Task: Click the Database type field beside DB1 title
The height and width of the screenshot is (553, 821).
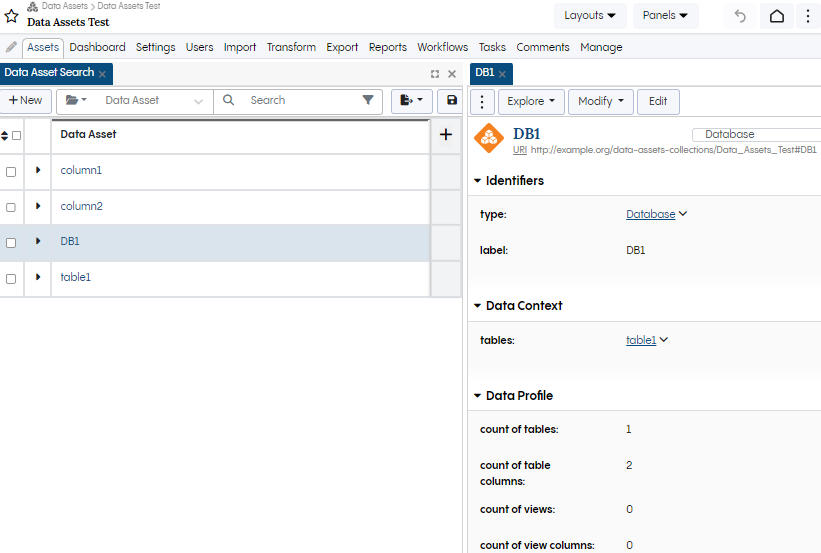Action: (757, 135)
